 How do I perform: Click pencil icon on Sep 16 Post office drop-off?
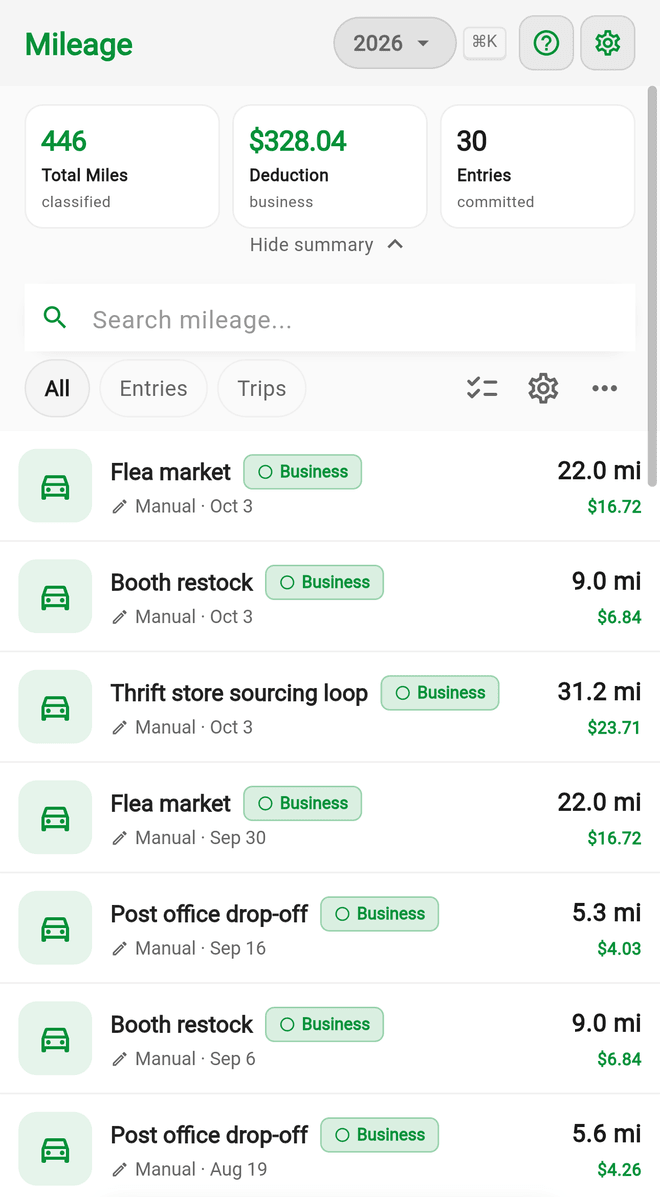pyautogui.click(x=119, y=949)
